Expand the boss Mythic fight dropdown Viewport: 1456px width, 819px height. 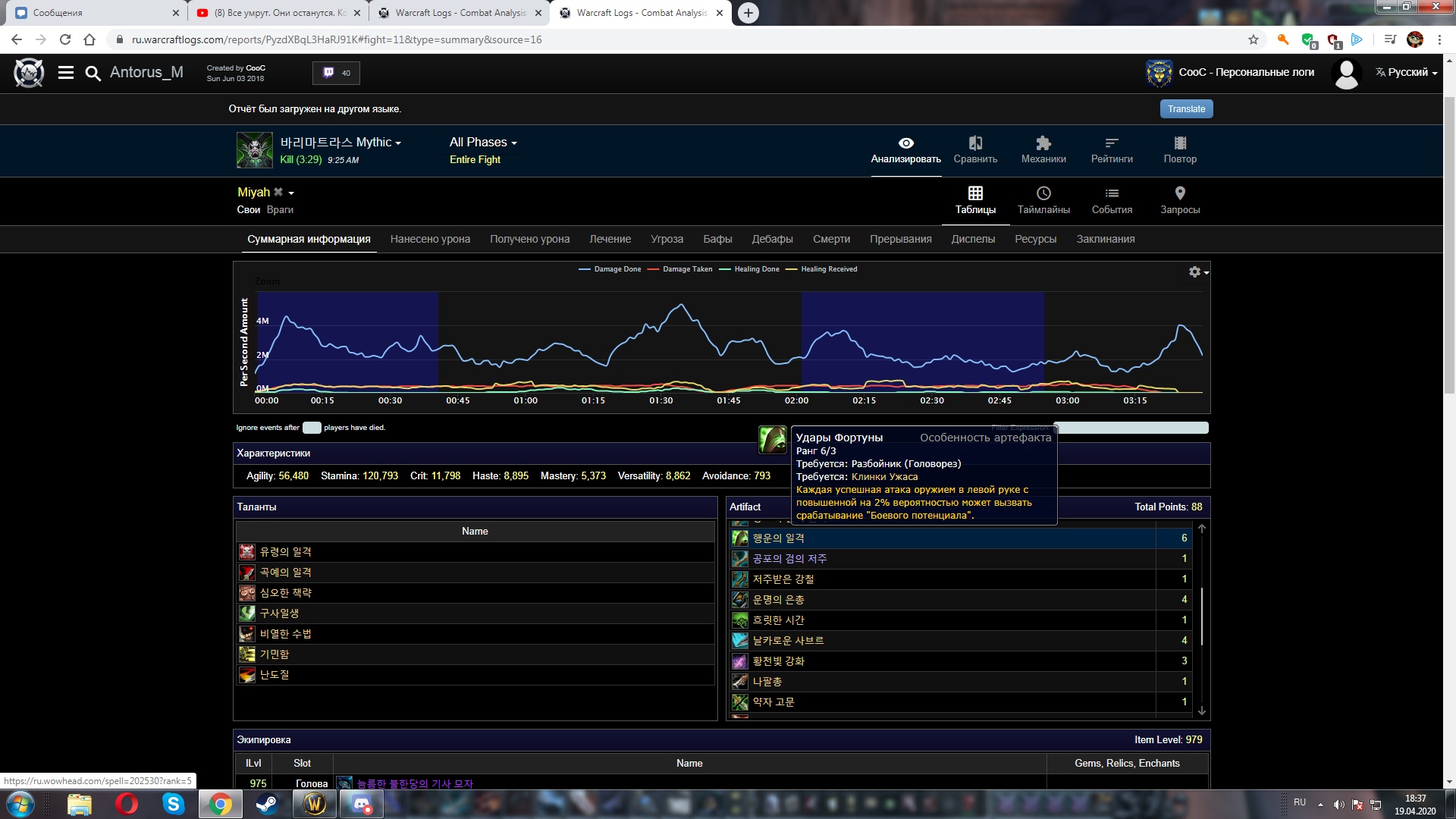[x=340, y=143]
